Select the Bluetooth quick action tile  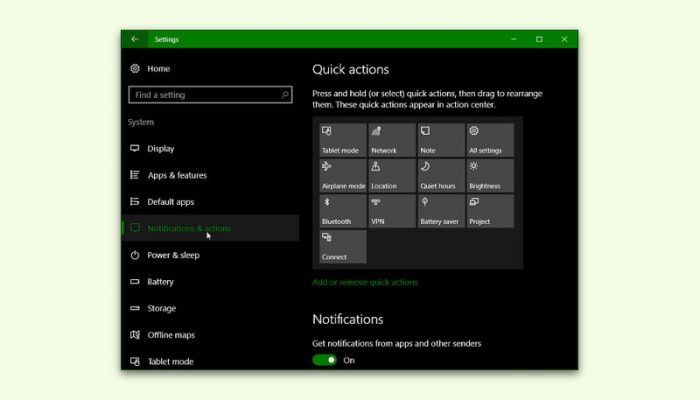click(343, 211)
